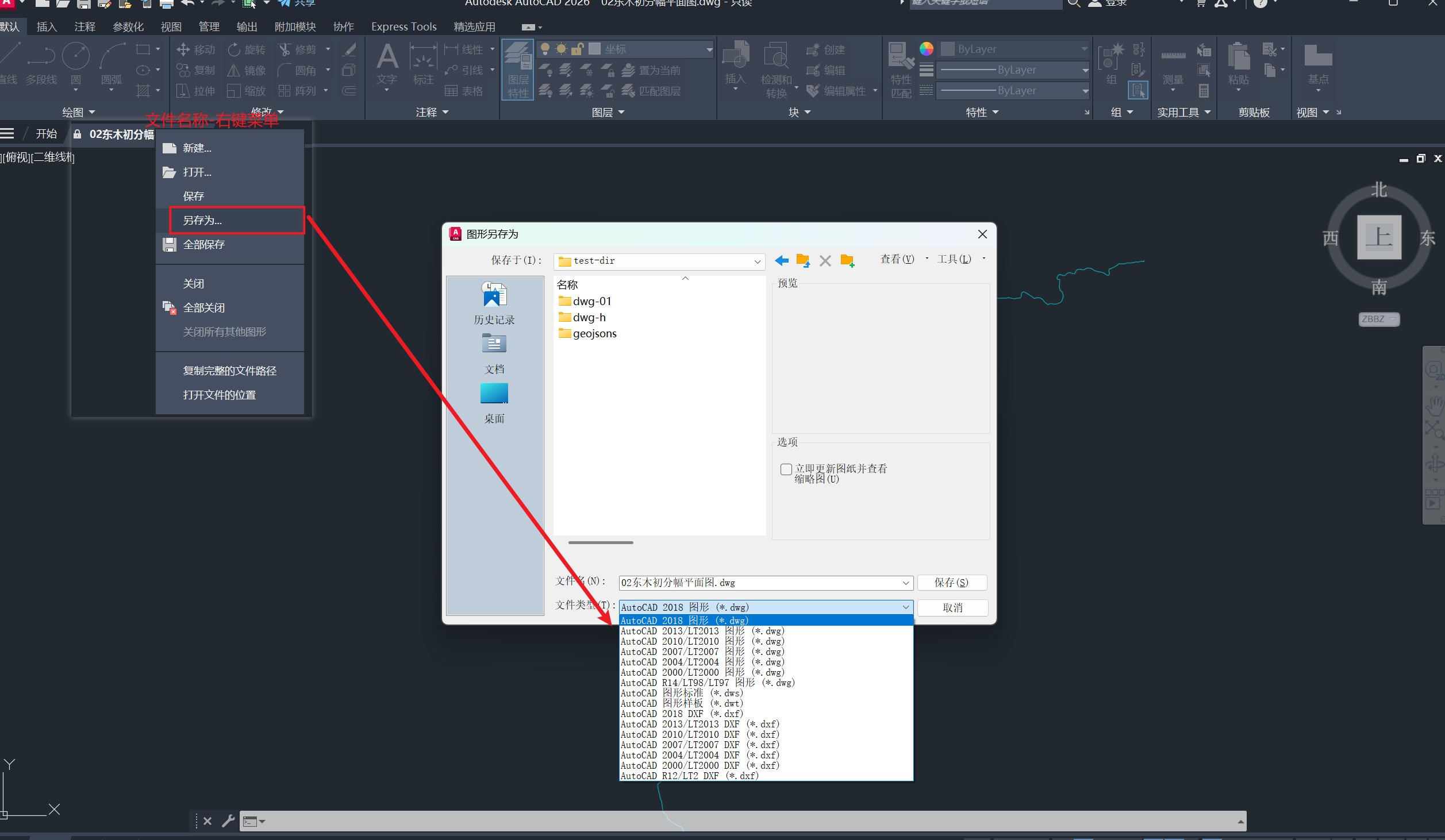Toggle the layer lightbulb on/off icon

pos(545,49)
